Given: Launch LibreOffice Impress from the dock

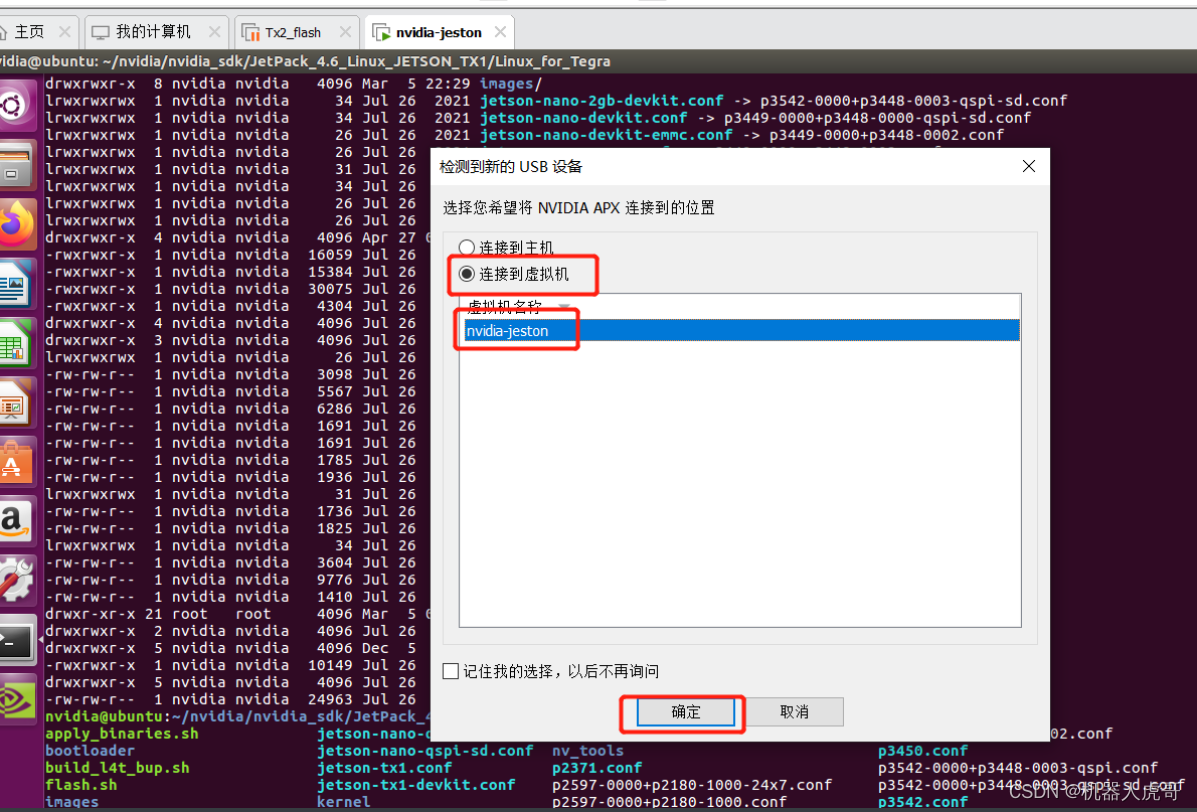Looking at the screenshot, I should [x=18, y=402].
